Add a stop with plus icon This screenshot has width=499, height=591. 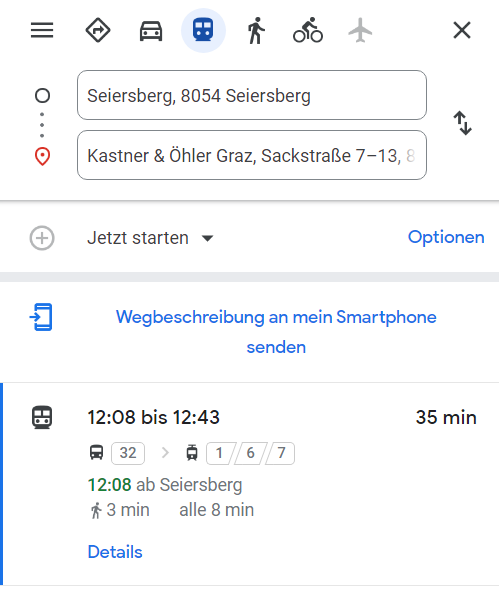[x=42, y=238]
